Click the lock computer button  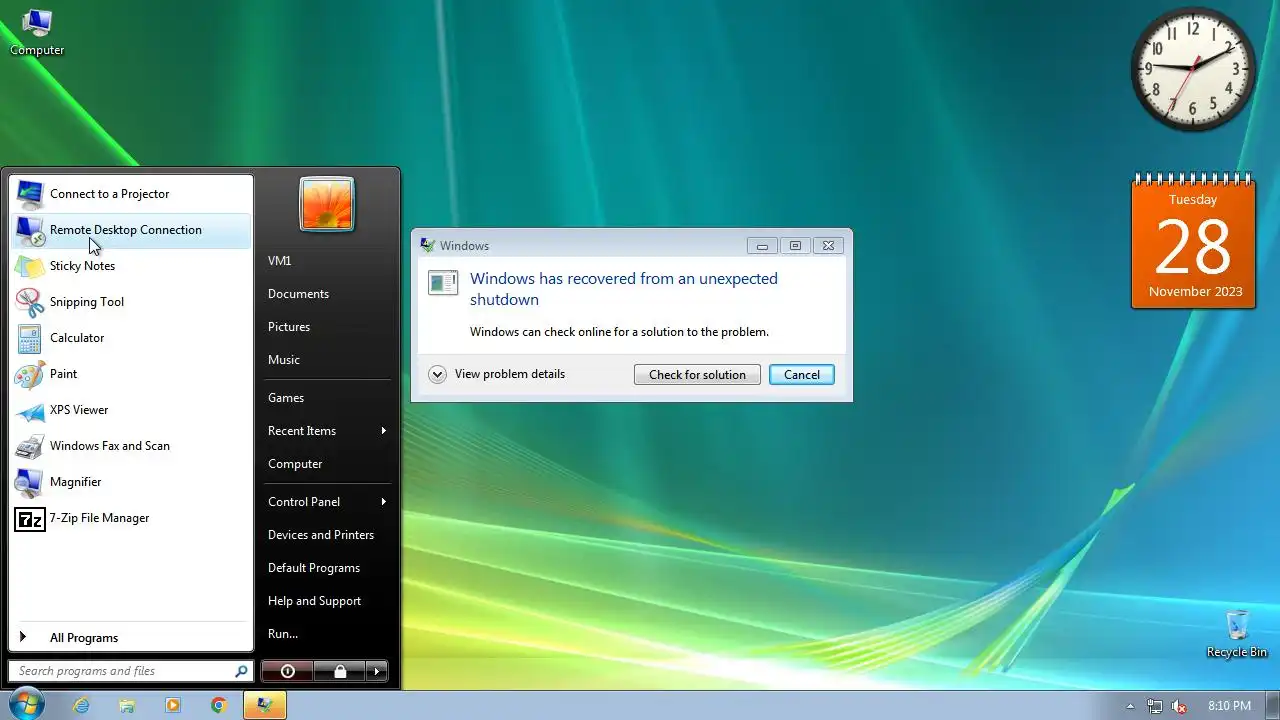(340, 671)
